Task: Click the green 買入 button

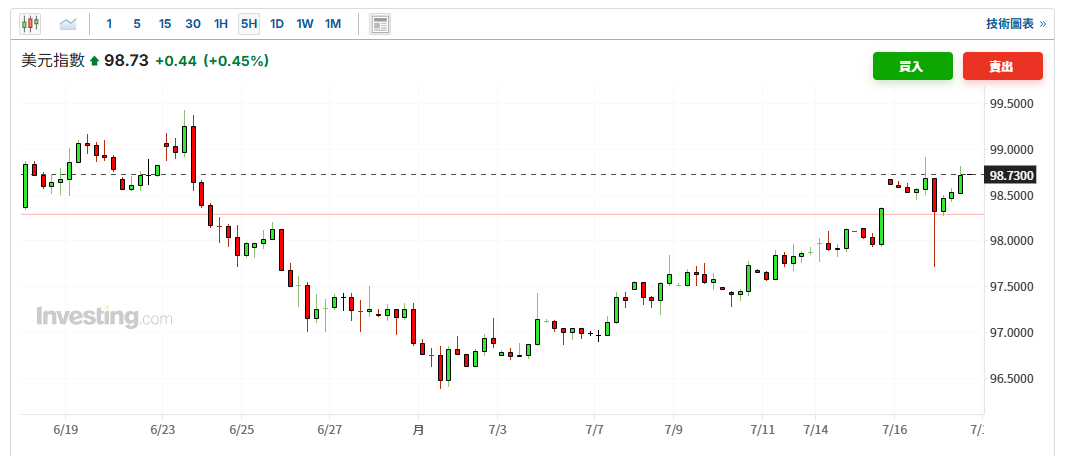Action: pos(912,66)
